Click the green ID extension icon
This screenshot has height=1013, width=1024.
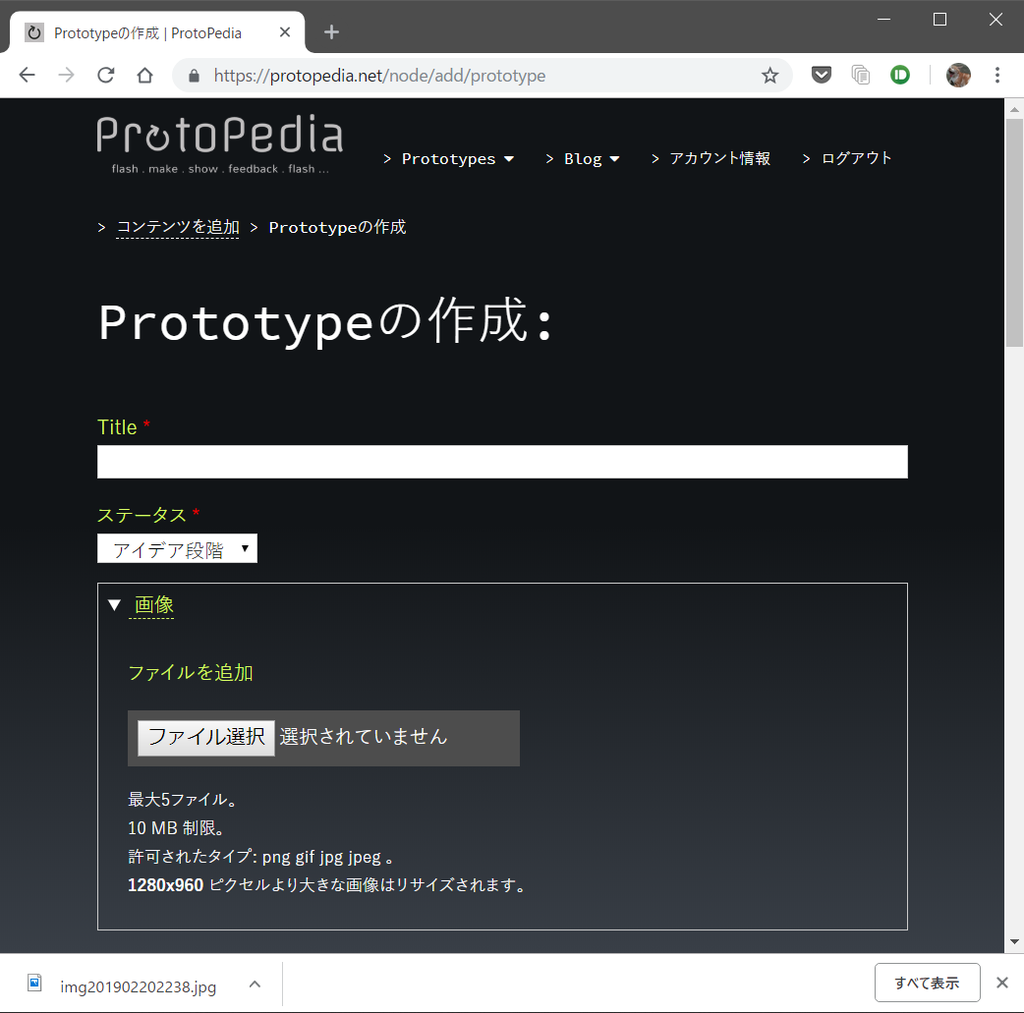[x=899, y=75]
